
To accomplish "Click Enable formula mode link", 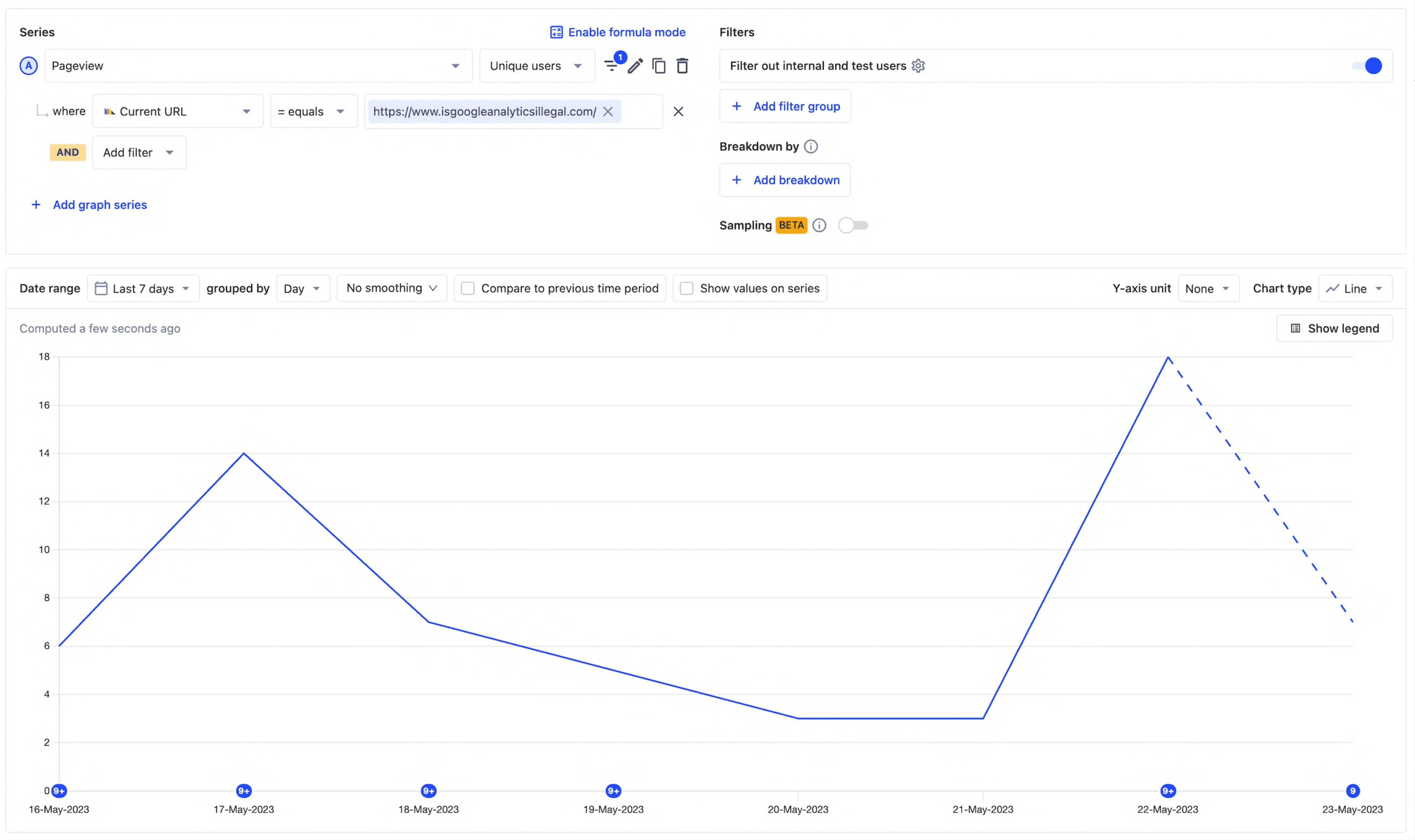I will 618,32.
